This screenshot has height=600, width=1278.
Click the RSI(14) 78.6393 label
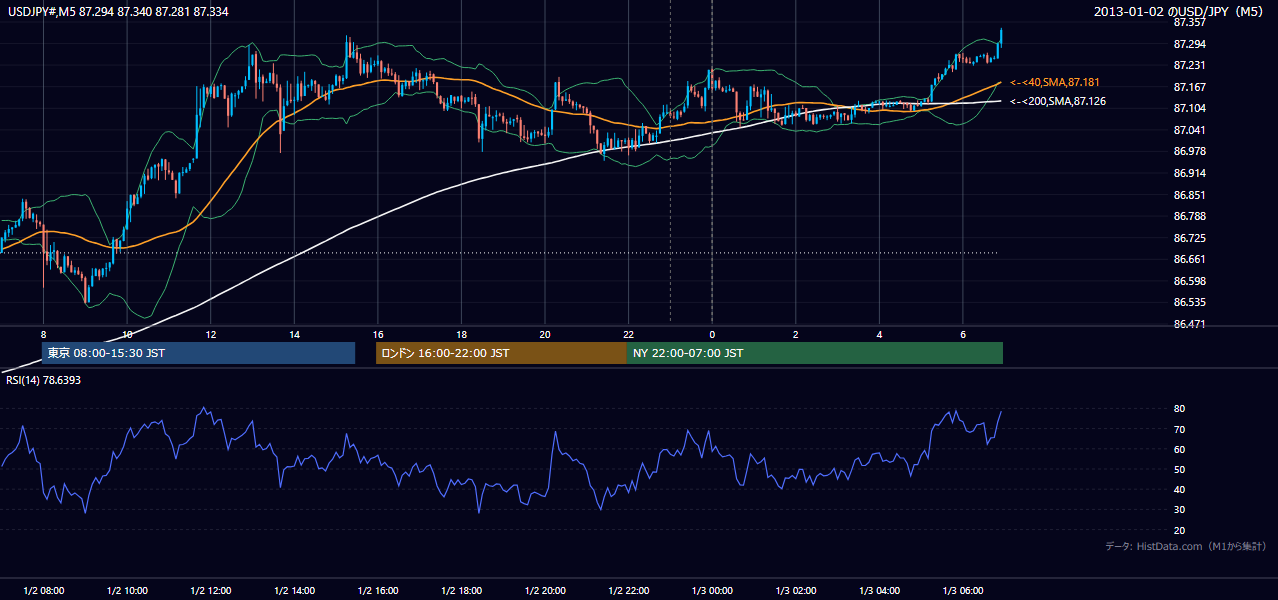click(41, 380)
